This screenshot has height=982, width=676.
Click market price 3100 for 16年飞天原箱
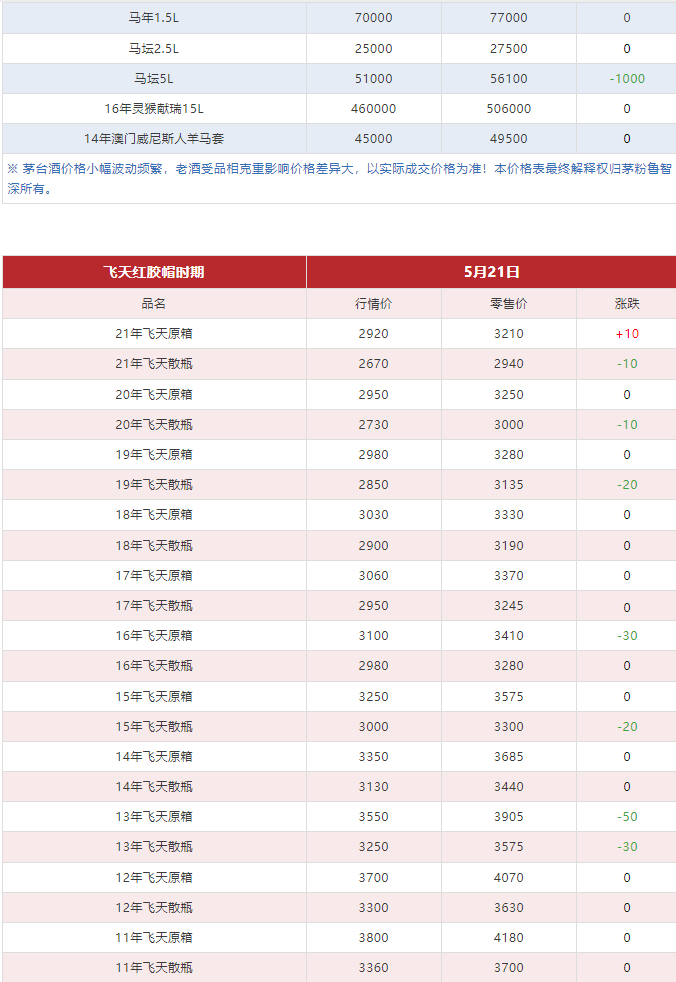click(373, 636)
